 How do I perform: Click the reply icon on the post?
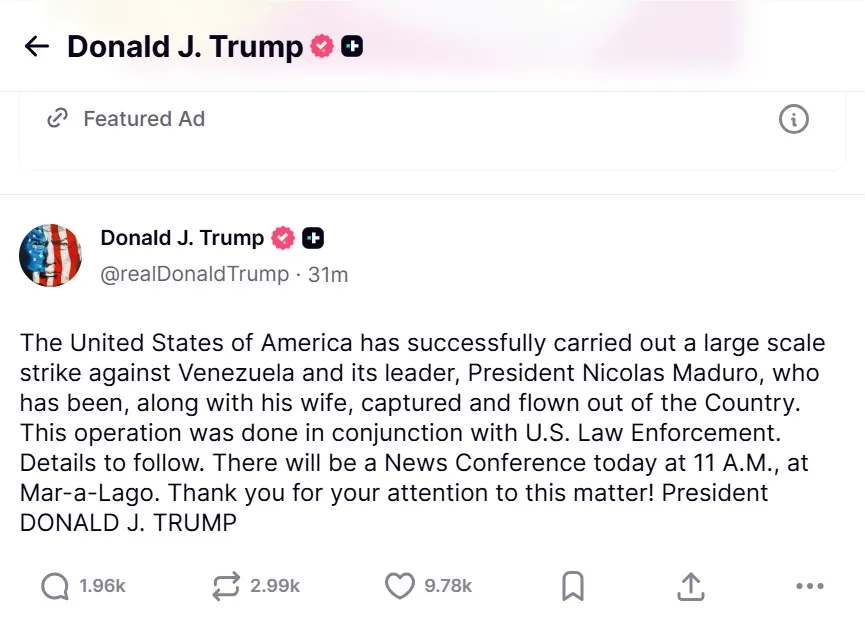(x=53, y=587)
